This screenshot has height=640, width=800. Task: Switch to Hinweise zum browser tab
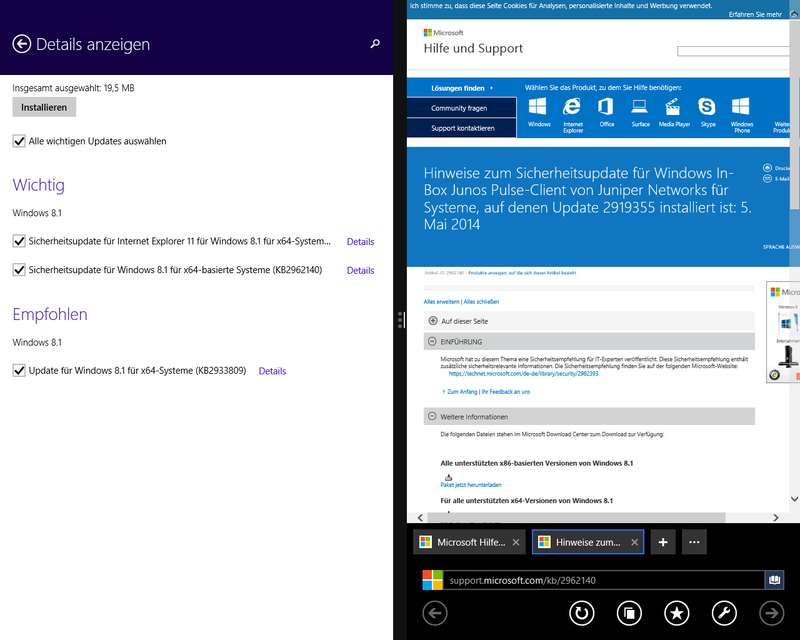tap(581, 542)
